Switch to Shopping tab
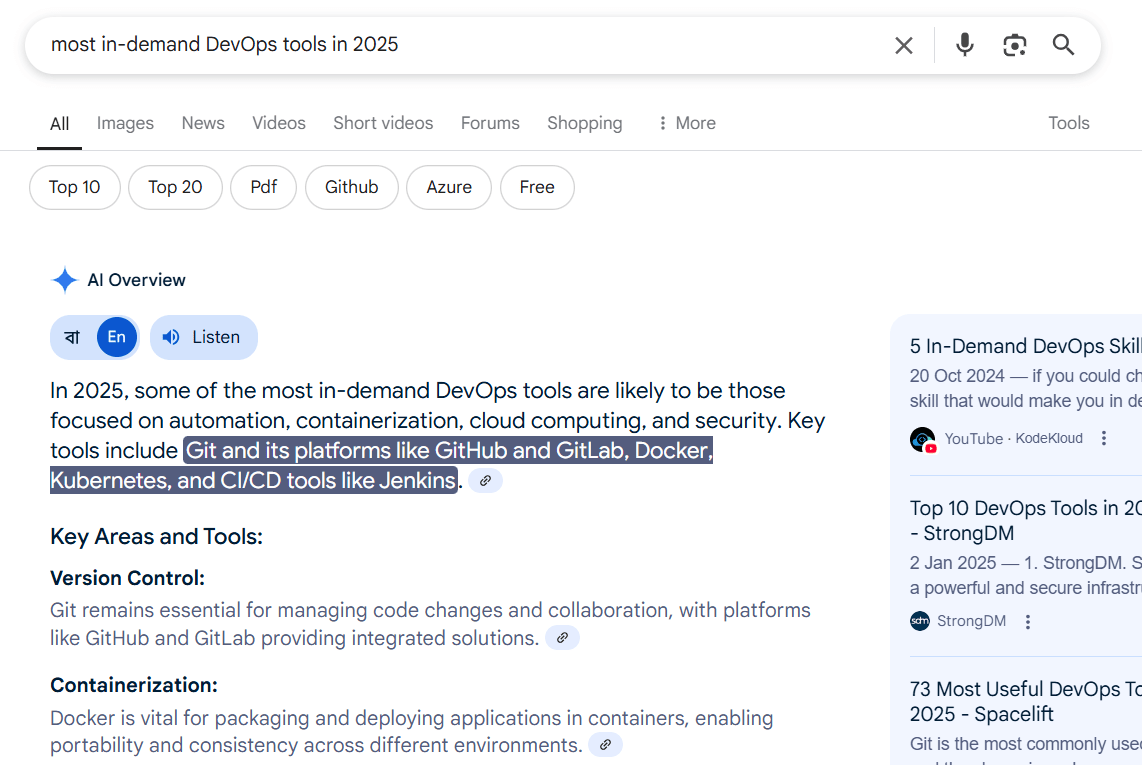The height and width of the screenshot is (765, 1142). pyautogui.click(x=585, y=123)
